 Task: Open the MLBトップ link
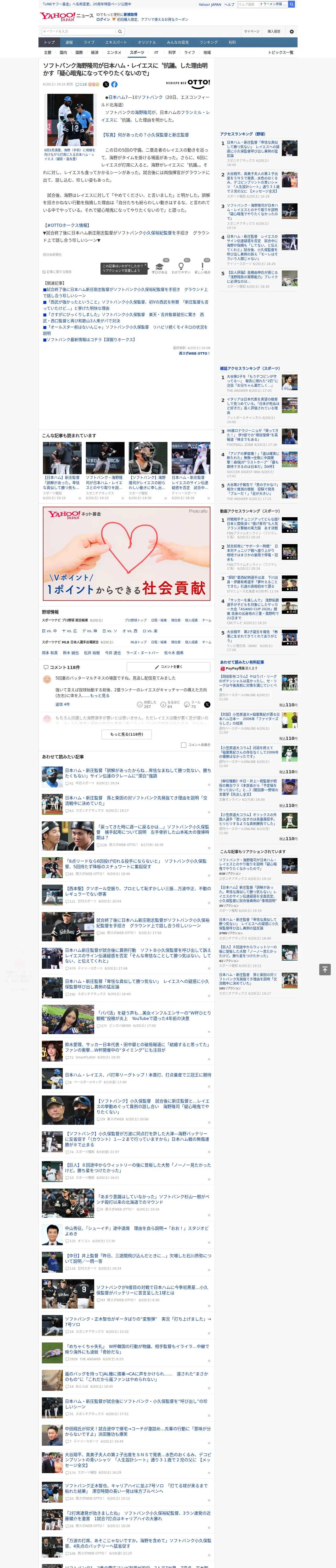pyautogui.click(x=138, y=642)
